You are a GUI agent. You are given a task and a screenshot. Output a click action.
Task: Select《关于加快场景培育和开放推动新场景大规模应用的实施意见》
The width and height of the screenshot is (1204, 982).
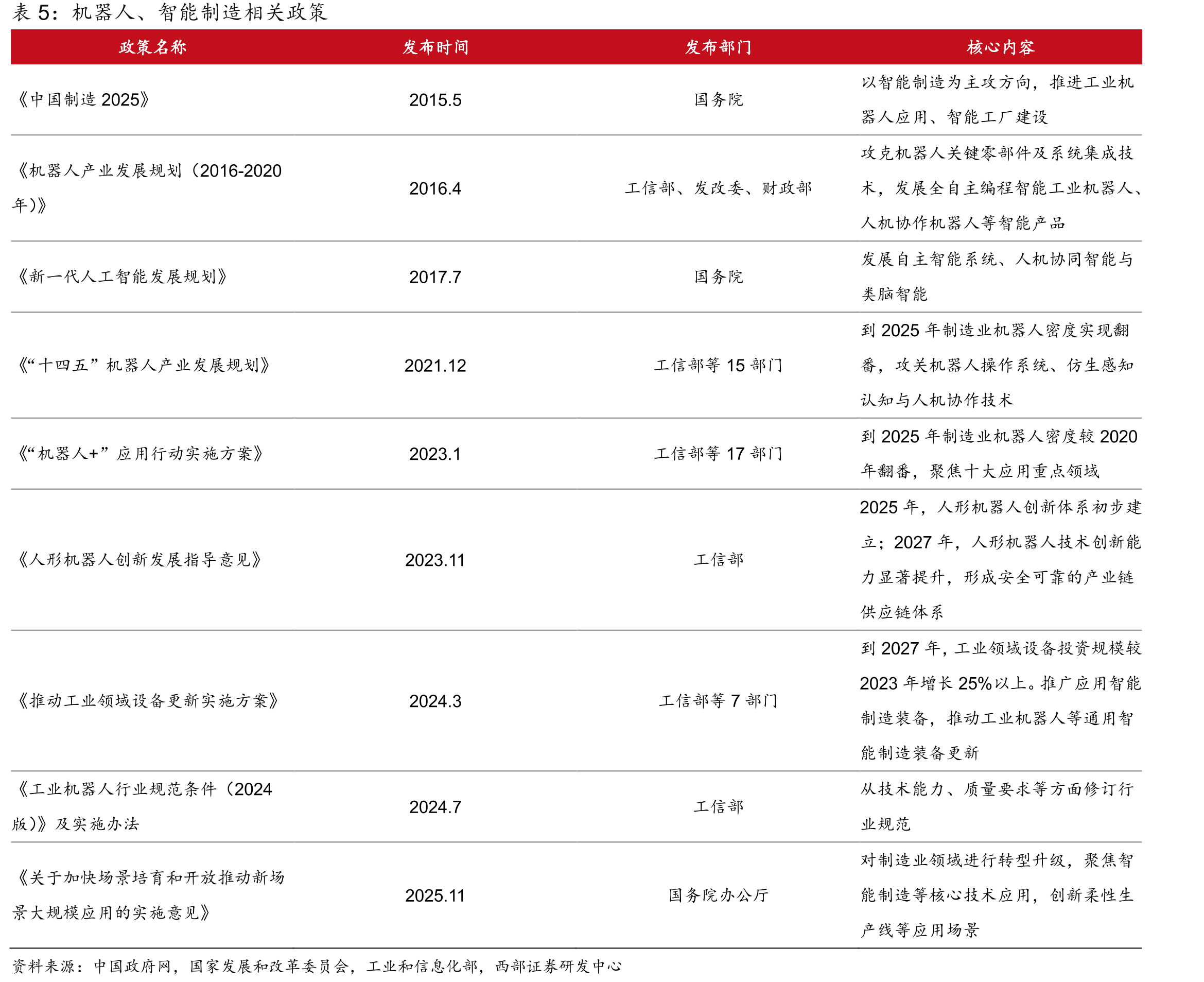tap(148, 895)
